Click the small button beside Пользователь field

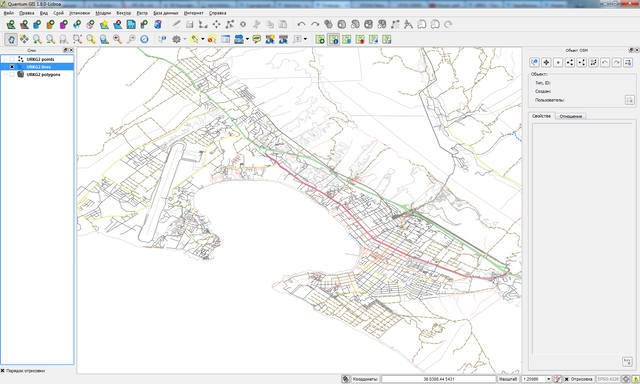tap(629, 100)
